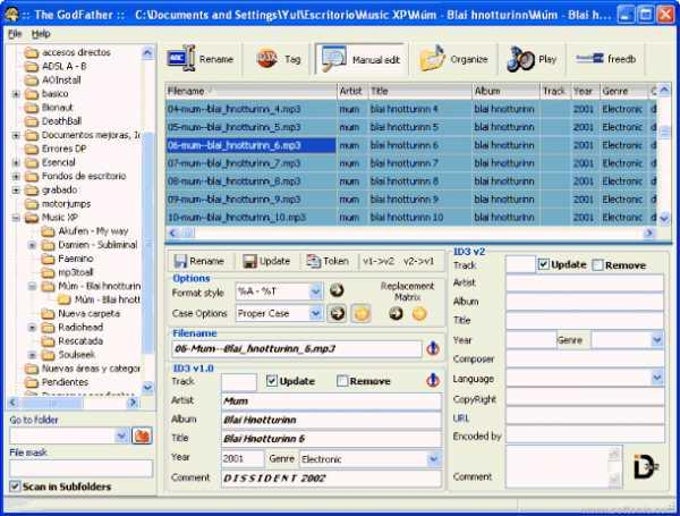
Task: Open the Organize tool
Action: tap(454, 59)
